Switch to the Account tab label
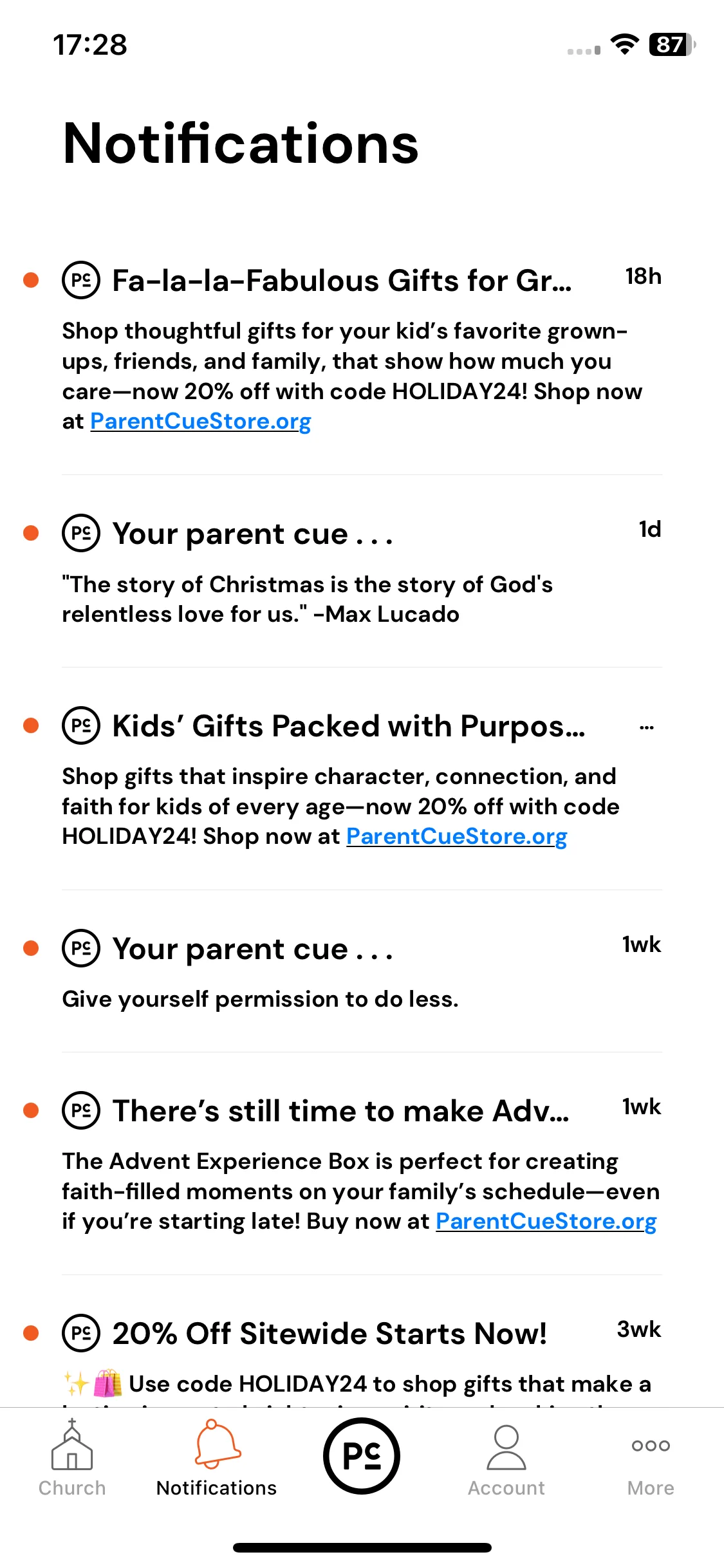Screen dimensions: 724x1568 506,1488
